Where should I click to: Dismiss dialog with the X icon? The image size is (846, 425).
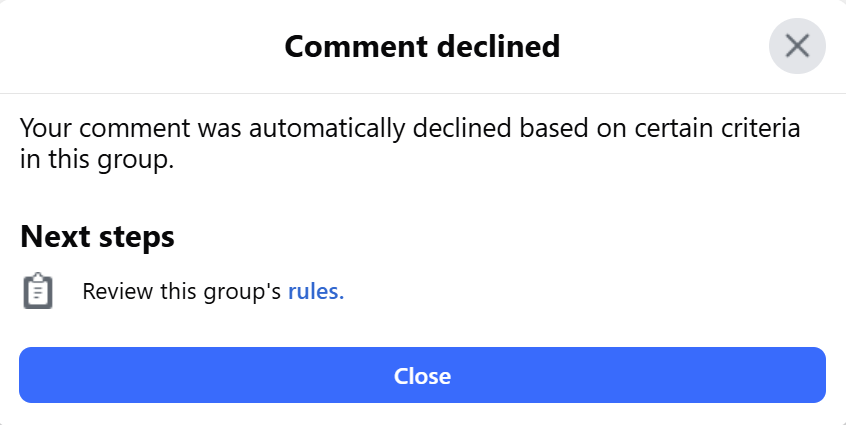797,46
